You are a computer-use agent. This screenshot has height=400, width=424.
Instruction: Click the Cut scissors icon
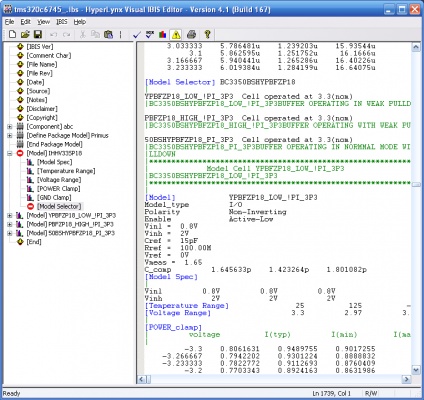pos(83,34)
